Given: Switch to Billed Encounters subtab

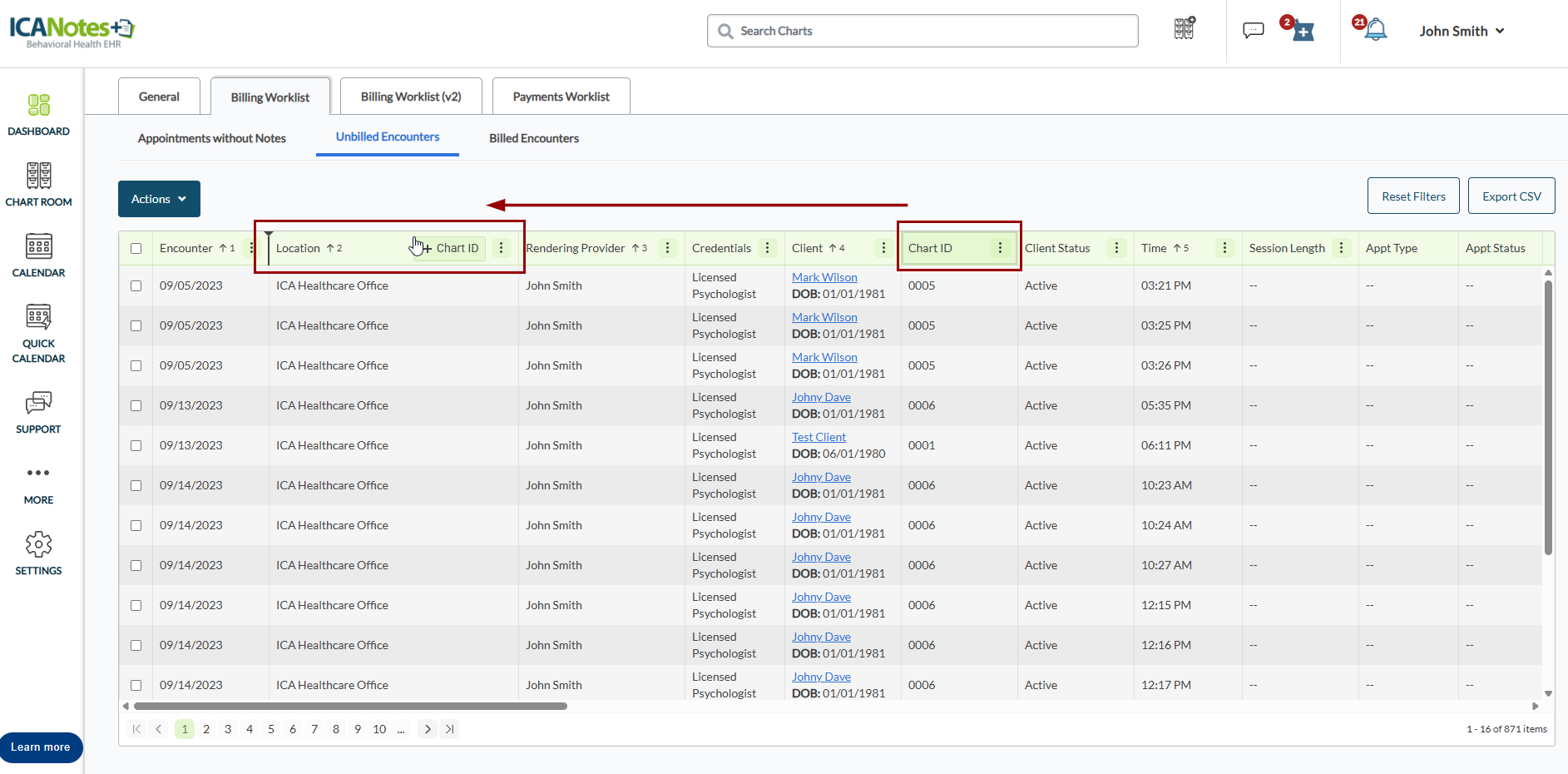Looking at the screenshot, I should point(533,138).
